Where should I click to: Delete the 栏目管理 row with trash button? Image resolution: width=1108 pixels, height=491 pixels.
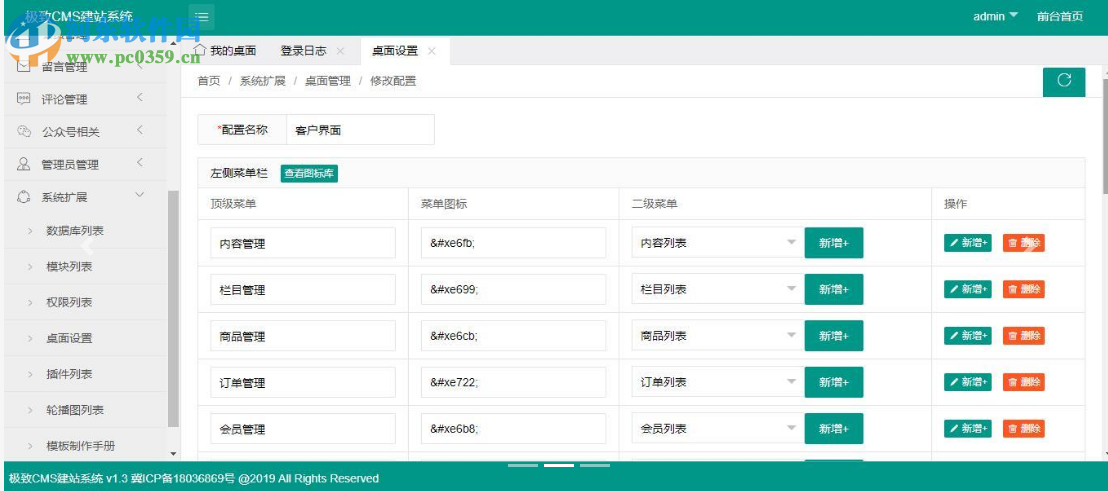click(x=1024, y=289)
